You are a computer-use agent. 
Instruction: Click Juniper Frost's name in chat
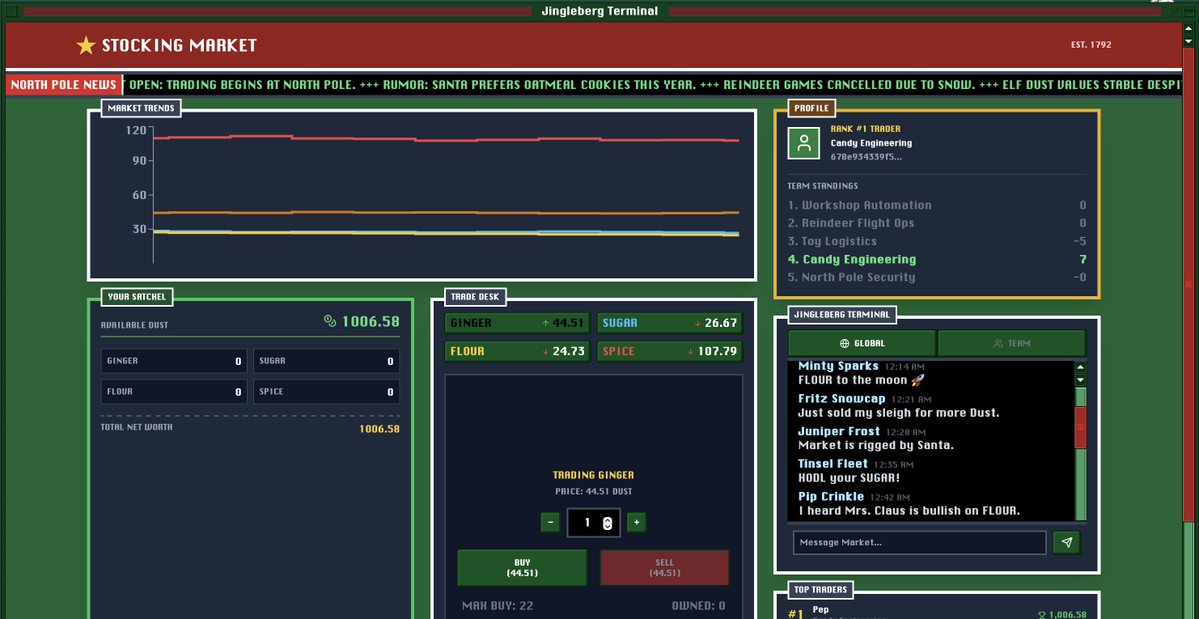coord(839,431)
